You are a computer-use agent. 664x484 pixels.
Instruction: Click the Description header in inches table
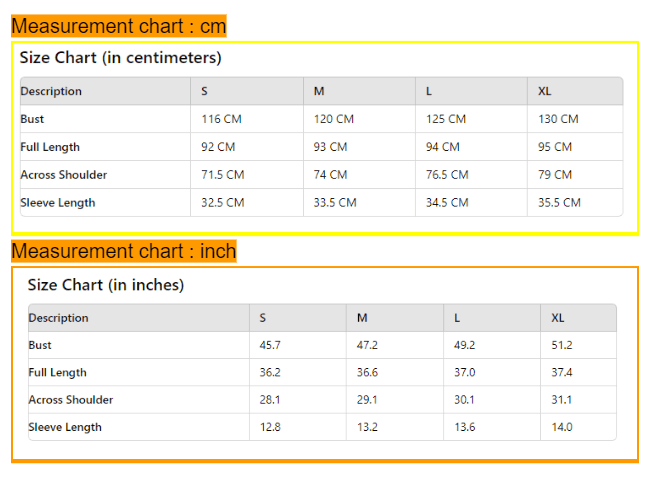58,318
